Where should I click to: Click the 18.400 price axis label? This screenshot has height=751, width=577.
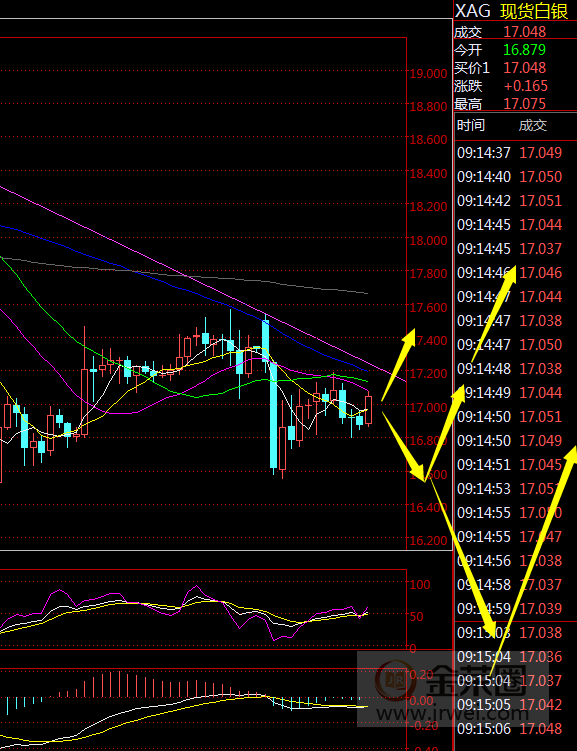tap(428, 173)
